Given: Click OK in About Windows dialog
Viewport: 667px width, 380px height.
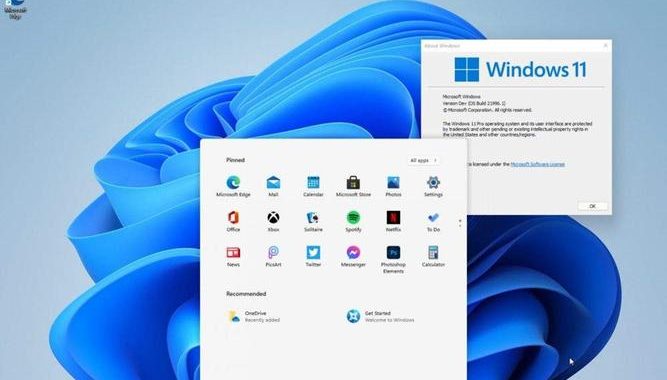Looking at the screenshot, I should [592, 206].
